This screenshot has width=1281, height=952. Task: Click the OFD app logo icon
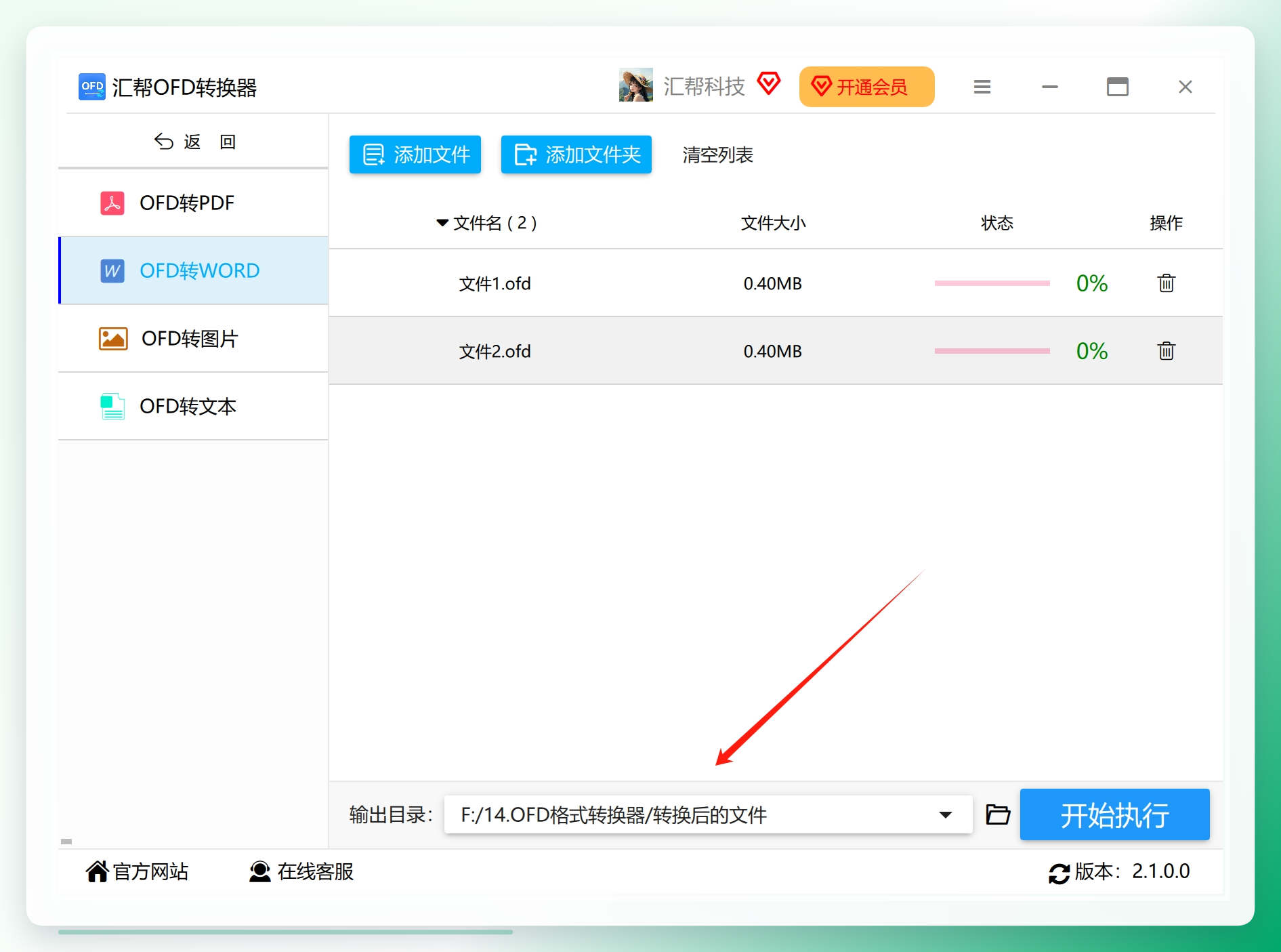[92, 87]
